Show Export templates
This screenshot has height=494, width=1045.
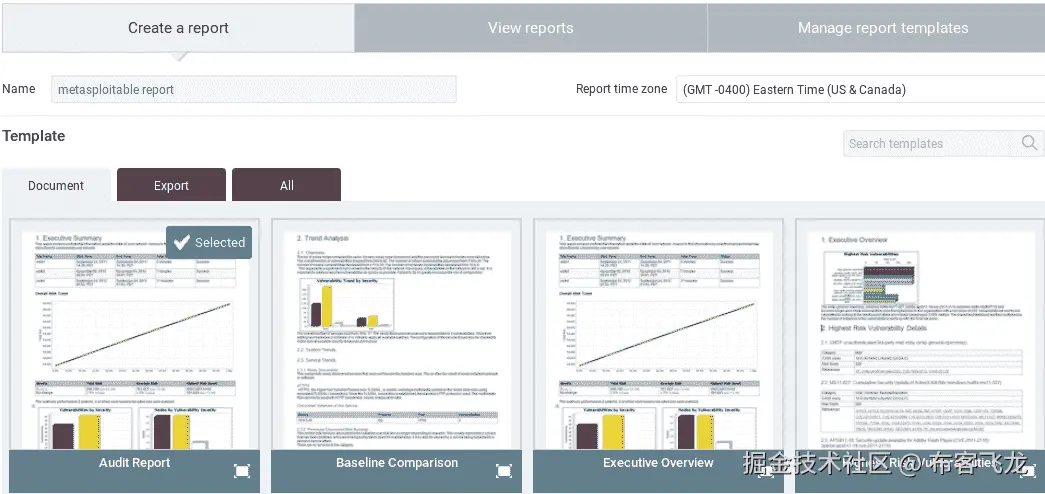coord(171,185)
